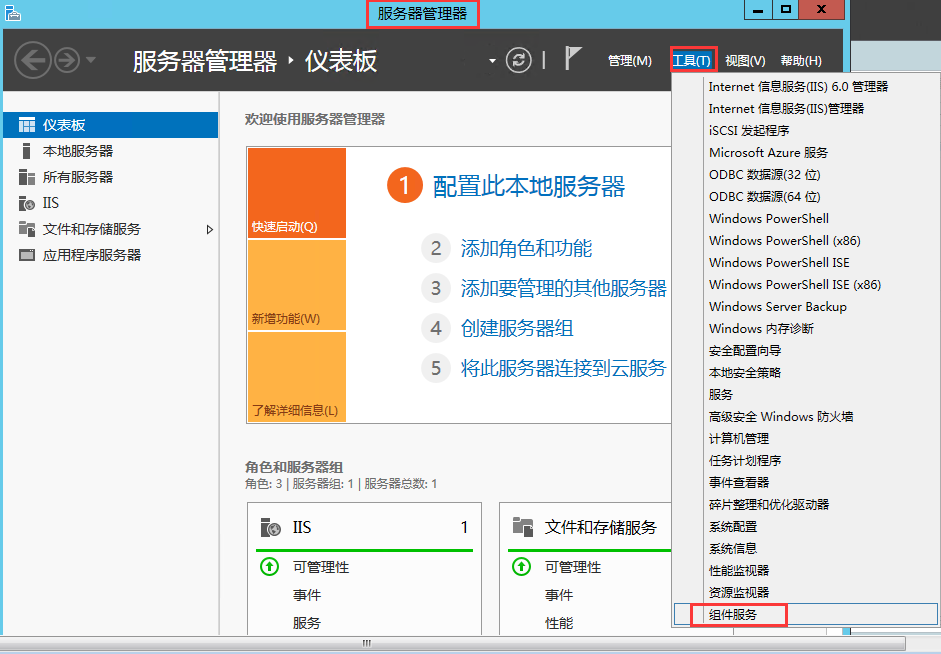Open the 工具(T) menu

tap(692, 61)
